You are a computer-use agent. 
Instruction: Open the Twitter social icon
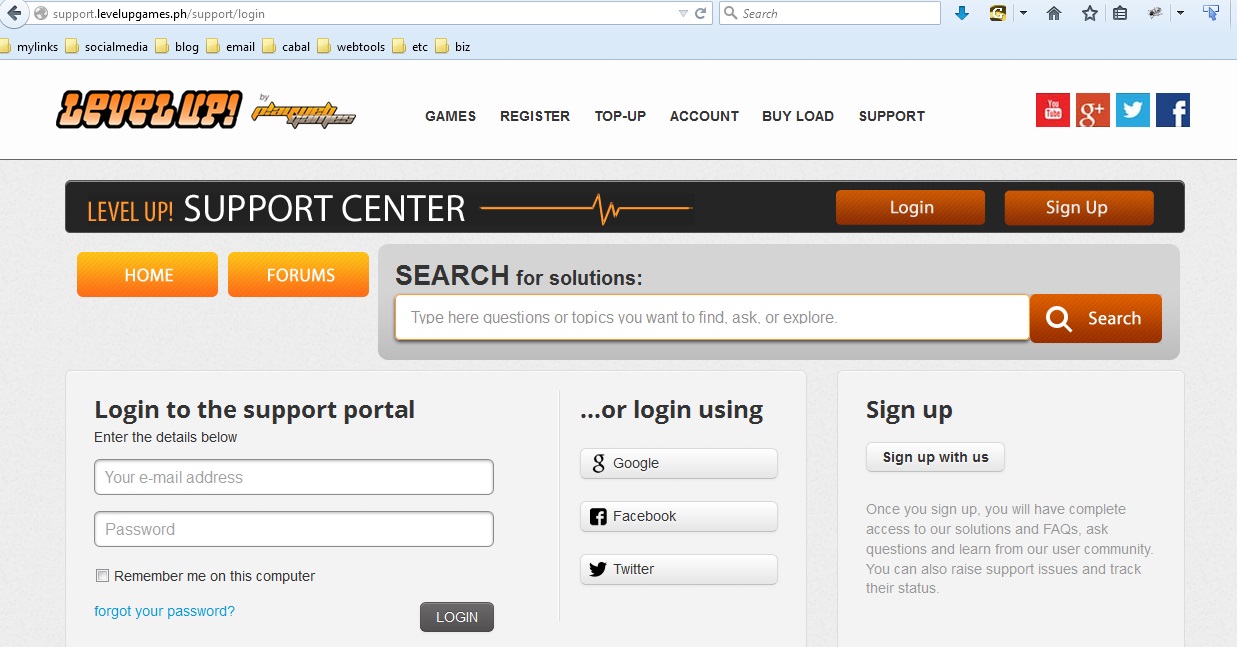tap(1132, 110)
